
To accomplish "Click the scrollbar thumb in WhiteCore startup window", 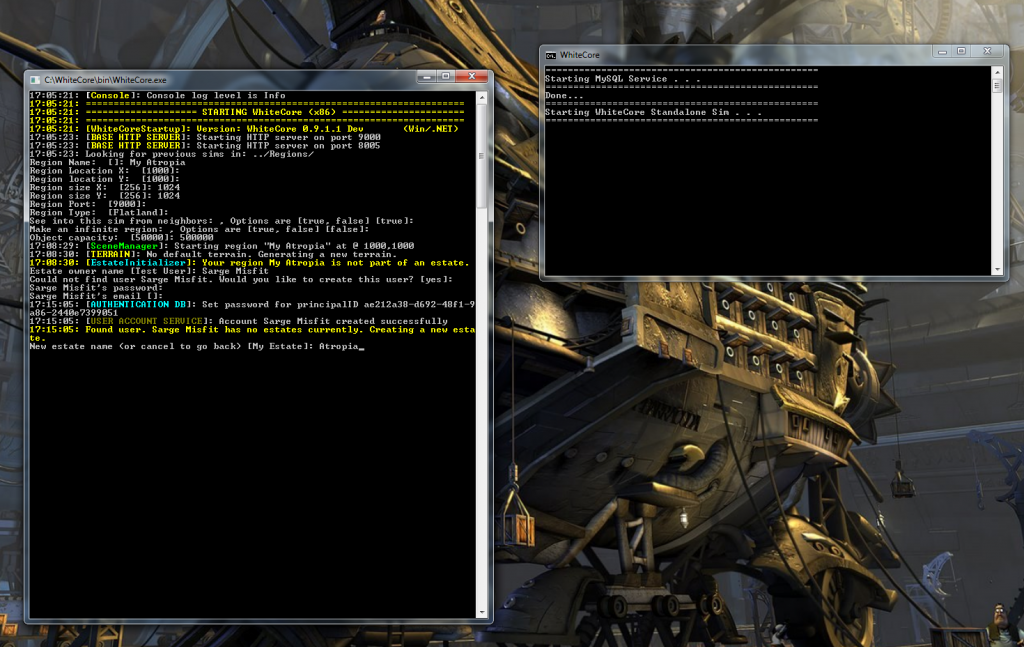I will (x=997, y=86).
